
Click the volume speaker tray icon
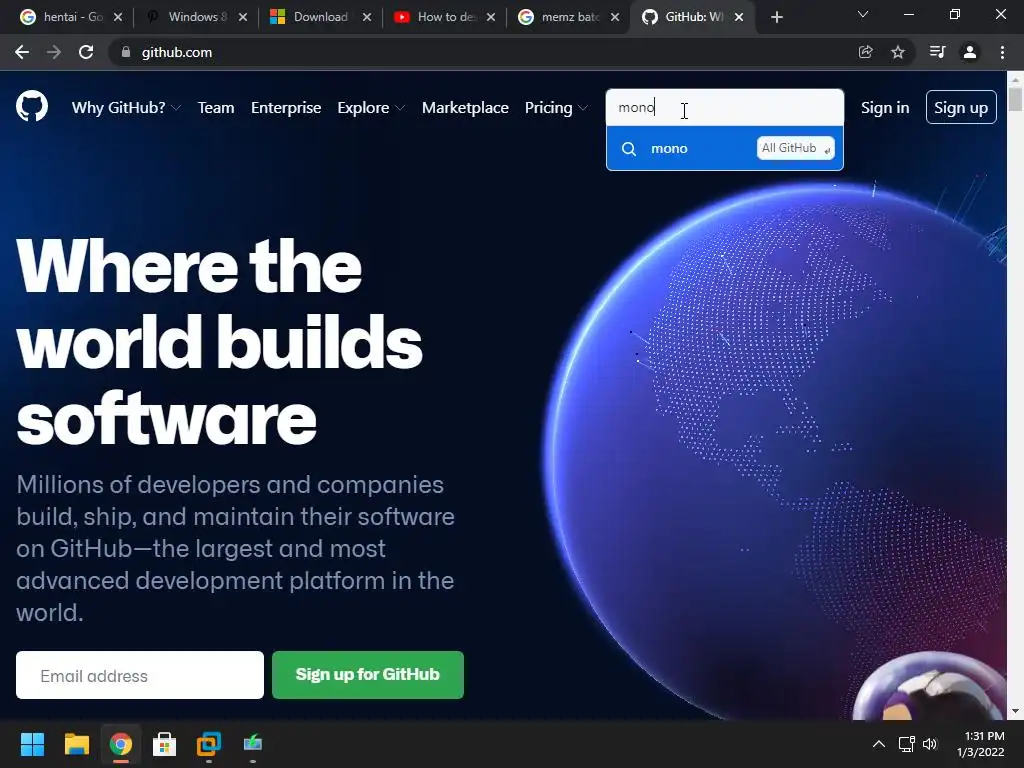coord(930,744)
